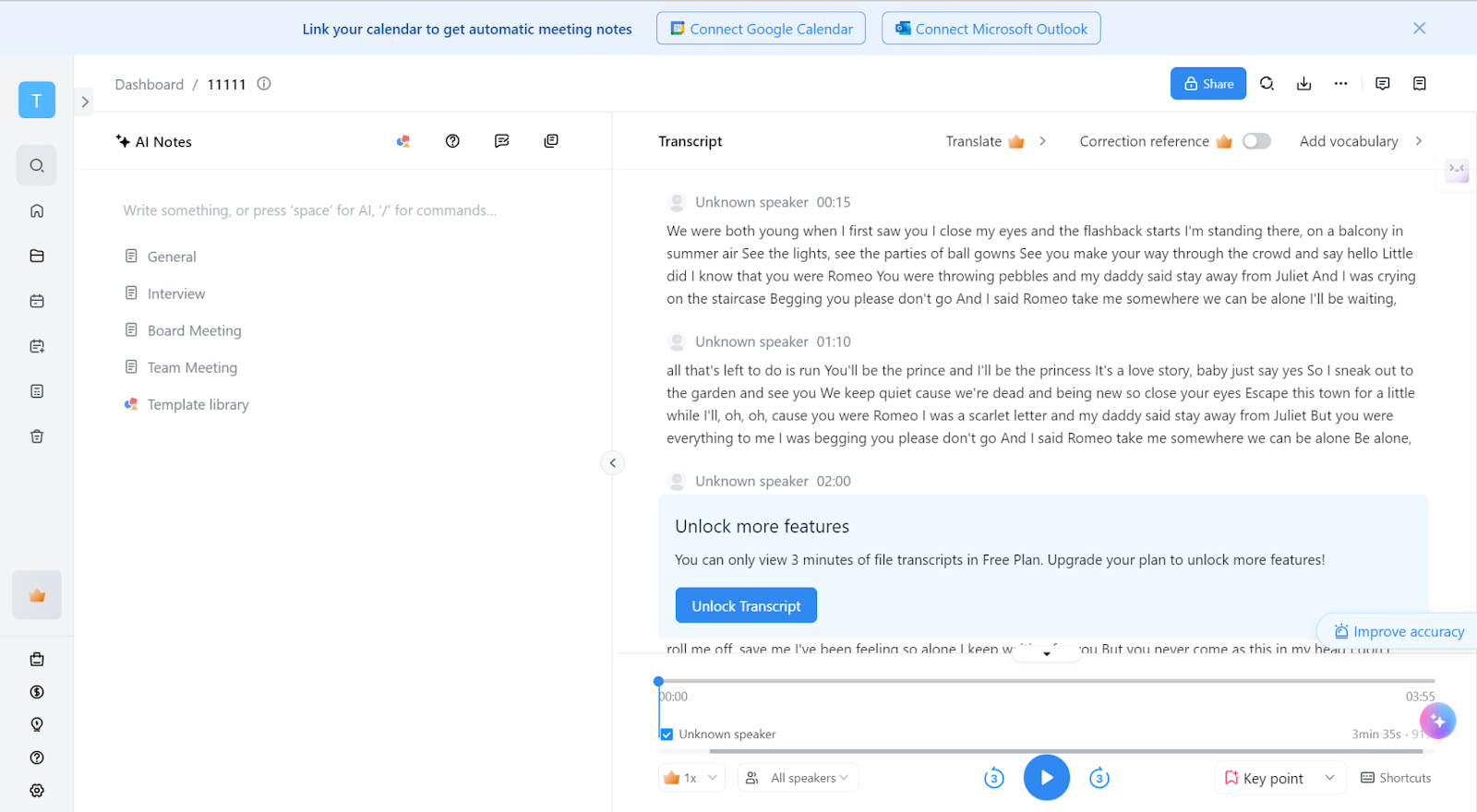This screenshot has width=1477, height=812.
Task: Click the copy notes icon in AI Notes header
Action: [x=551, y=141]
